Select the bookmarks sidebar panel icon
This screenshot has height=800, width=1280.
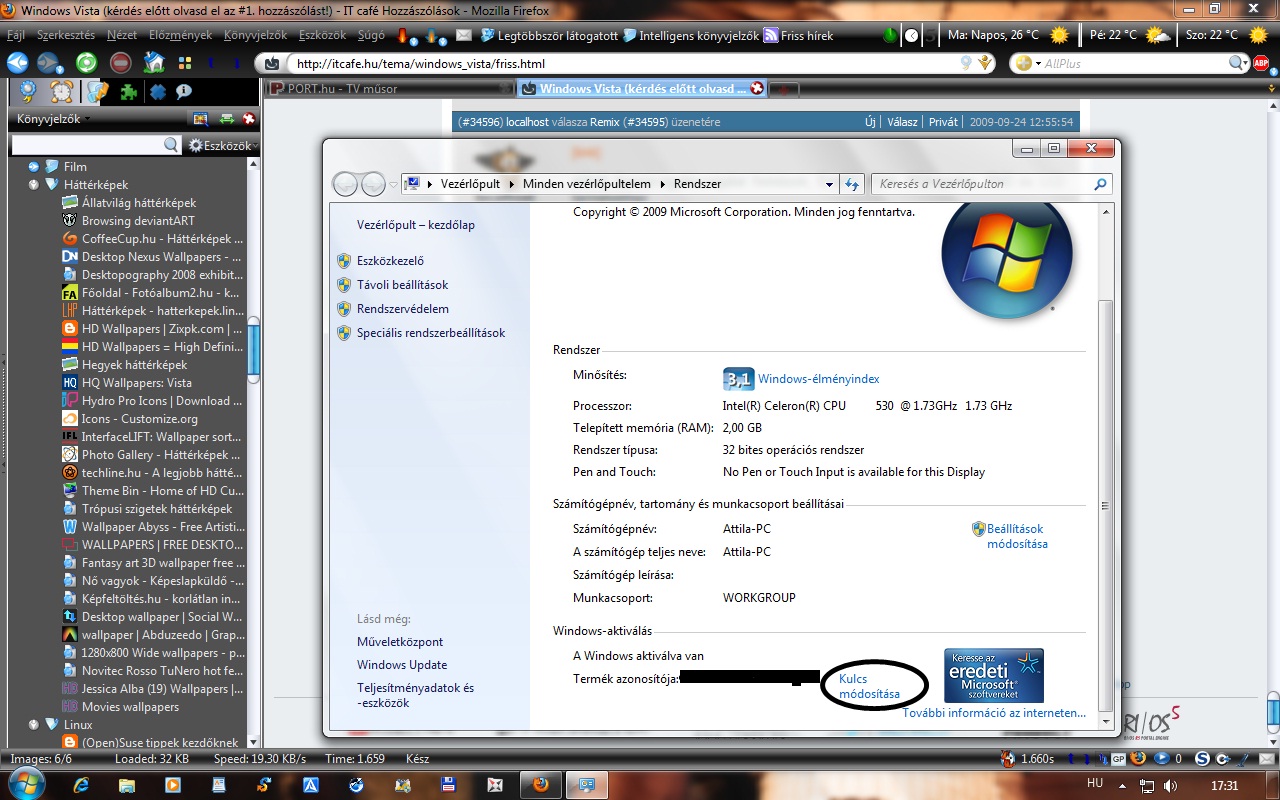(96, 92)
